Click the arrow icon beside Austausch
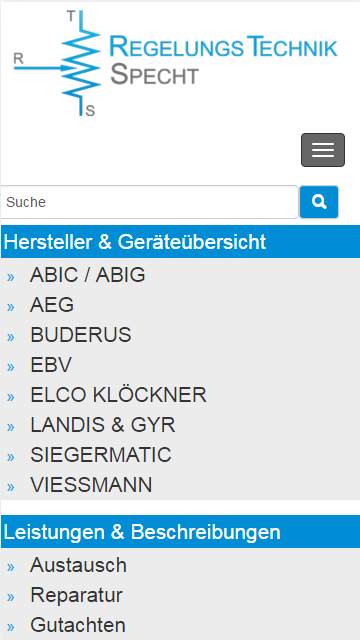Image resolution: width=360 pixels, height=640 pixels. point(11,567)
